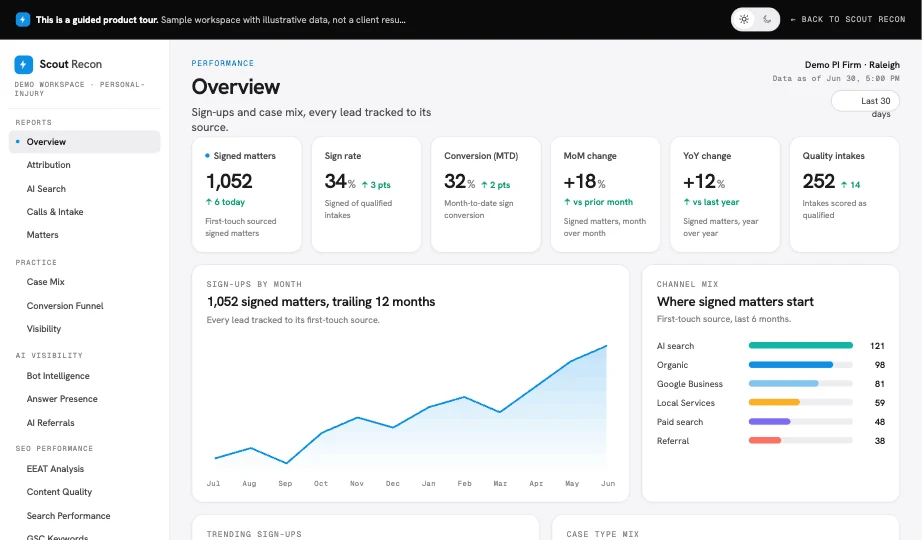924x540 pixels.
Task: Click the Sign rate card
Action: 366,195
